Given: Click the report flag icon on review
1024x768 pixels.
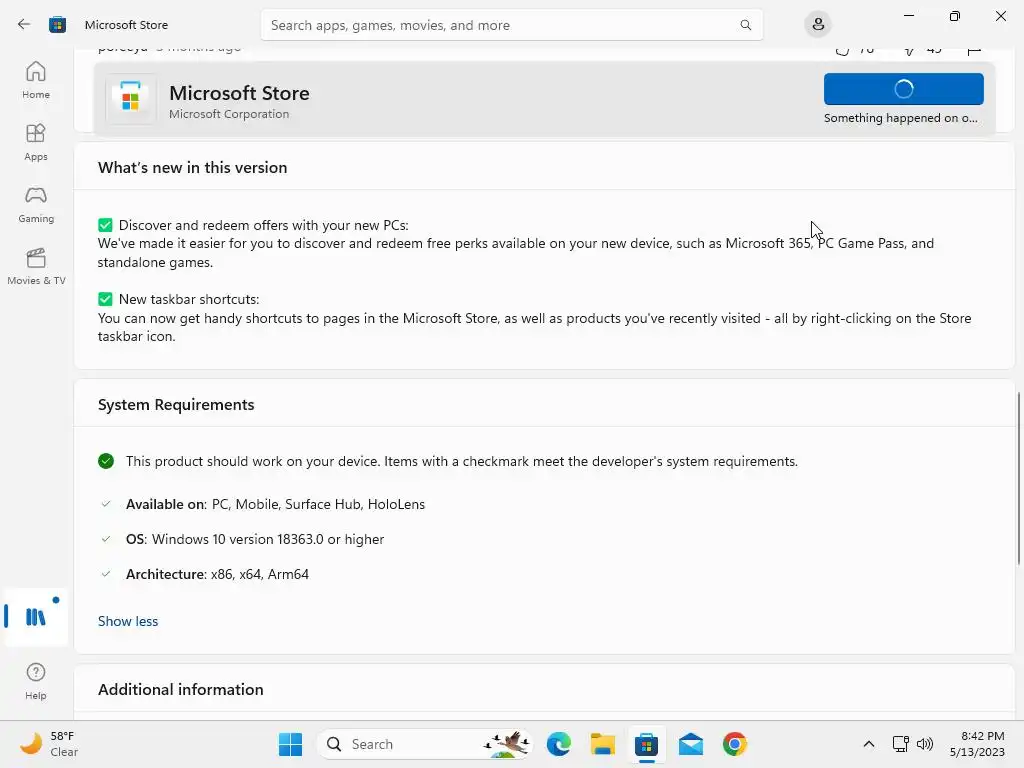Looking at the screenshot, I should [x=974, y=50].
